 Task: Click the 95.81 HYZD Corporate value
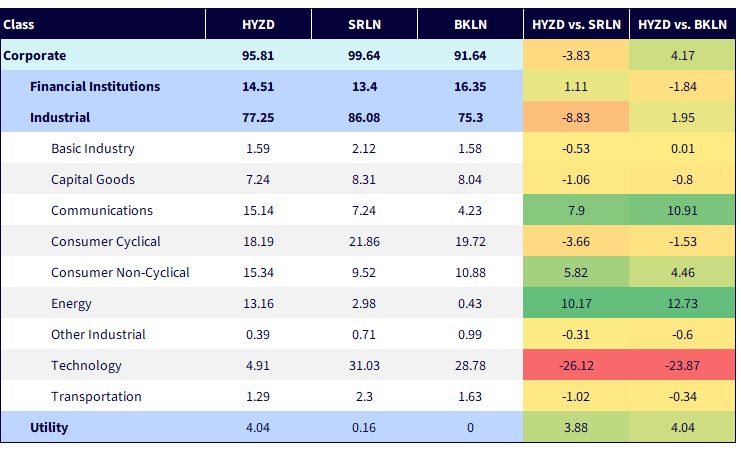click(x=258, y=56)
